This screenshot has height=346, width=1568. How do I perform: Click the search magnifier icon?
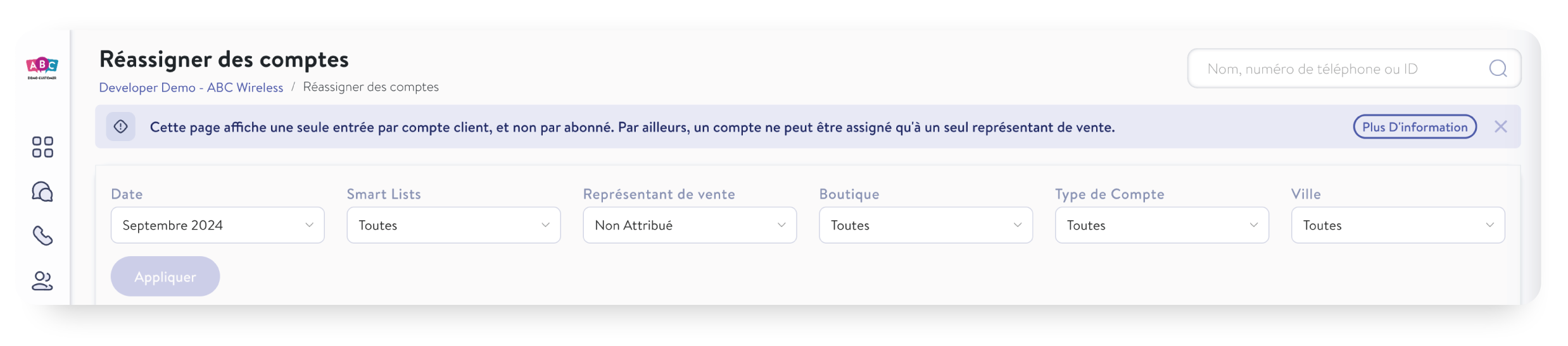(x=1498, y=68)
